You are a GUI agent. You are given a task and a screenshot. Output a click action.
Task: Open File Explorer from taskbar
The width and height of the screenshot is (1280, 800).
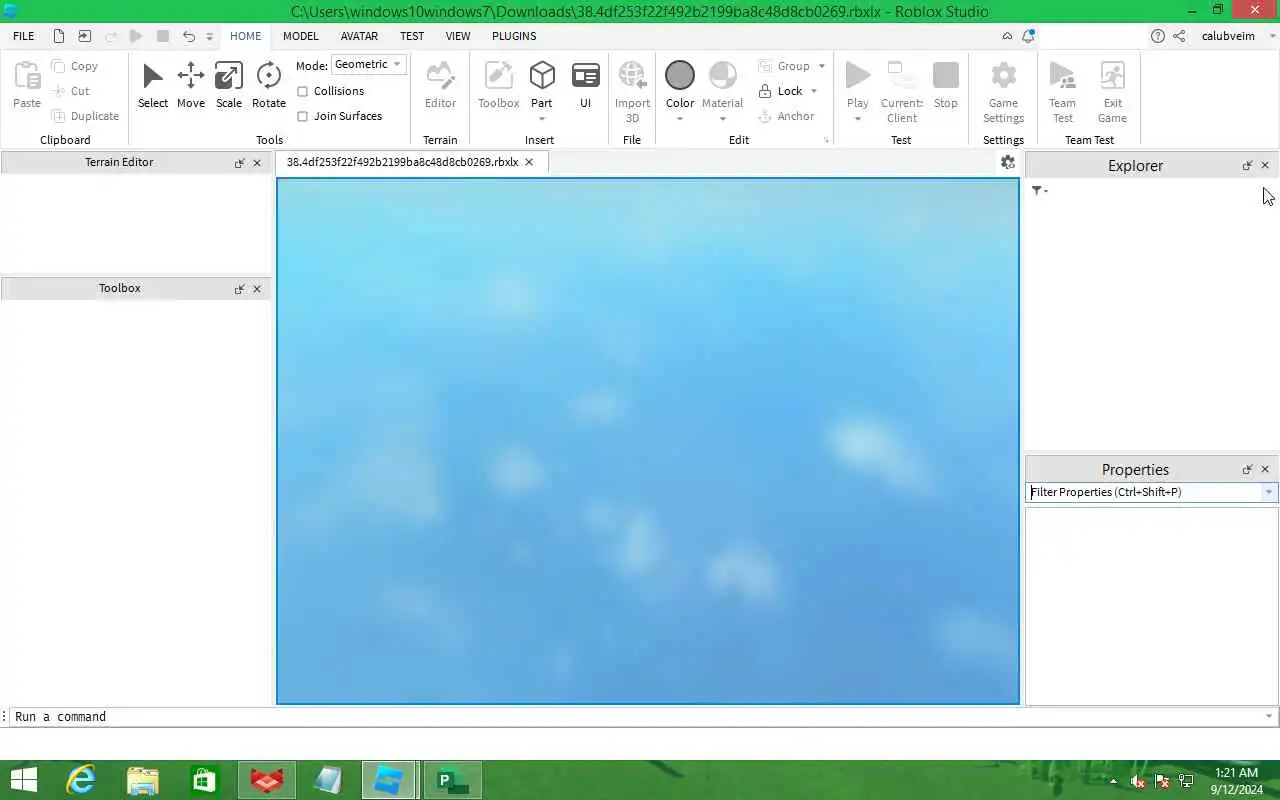click(143, 780)
